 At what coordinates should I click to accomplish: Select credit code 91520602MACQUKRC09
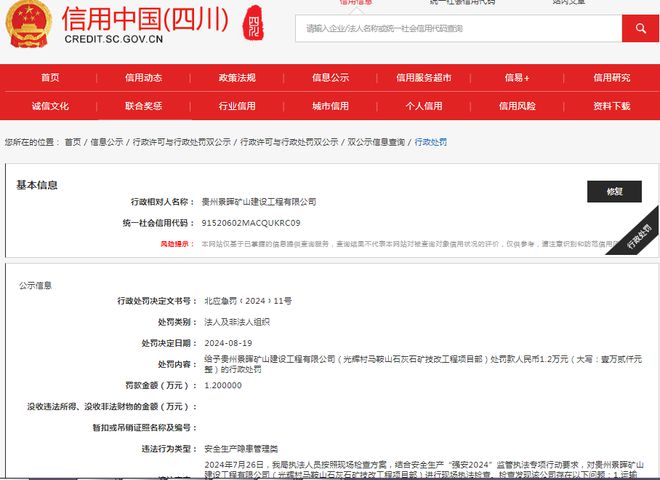pyautogui.click(x=251, y=223)
